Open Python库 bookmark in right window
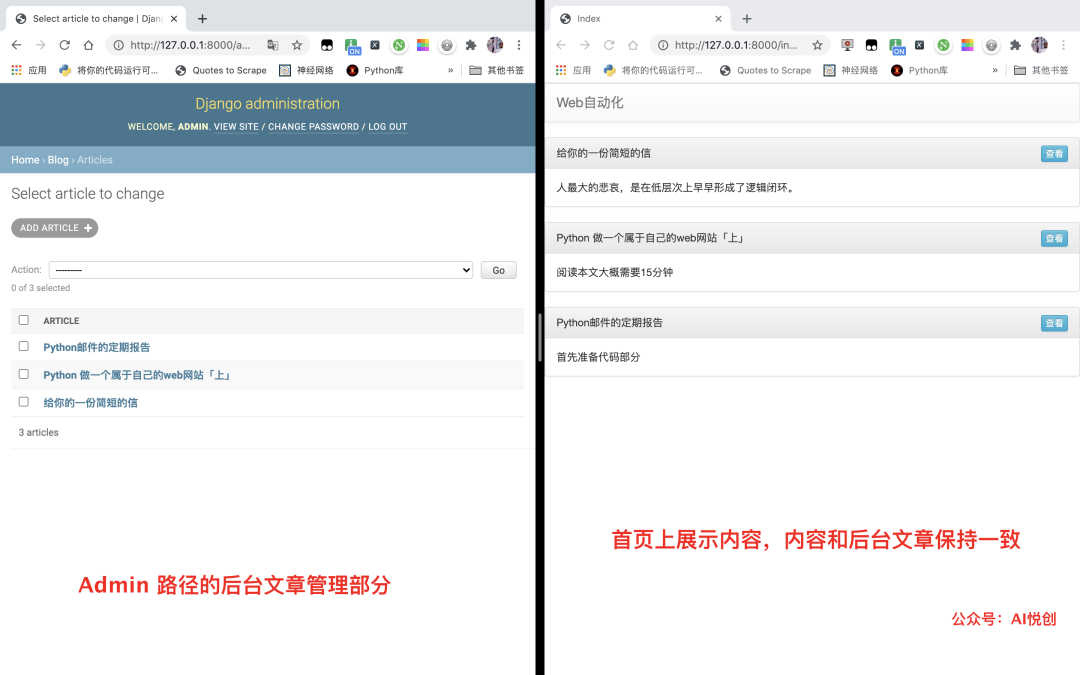1080x675 pixels. click(x=920, y=70)
